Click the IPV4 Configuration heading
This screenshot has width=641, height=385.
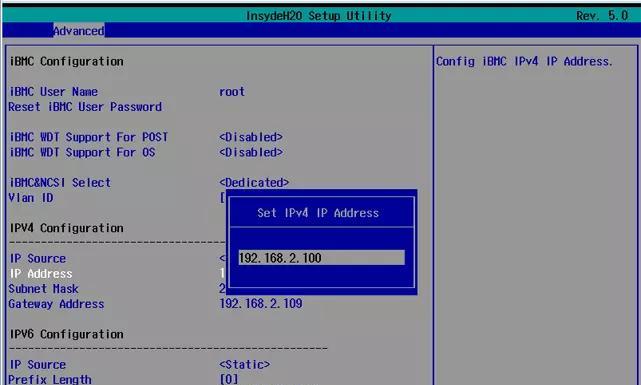click(x=66, y=228)
